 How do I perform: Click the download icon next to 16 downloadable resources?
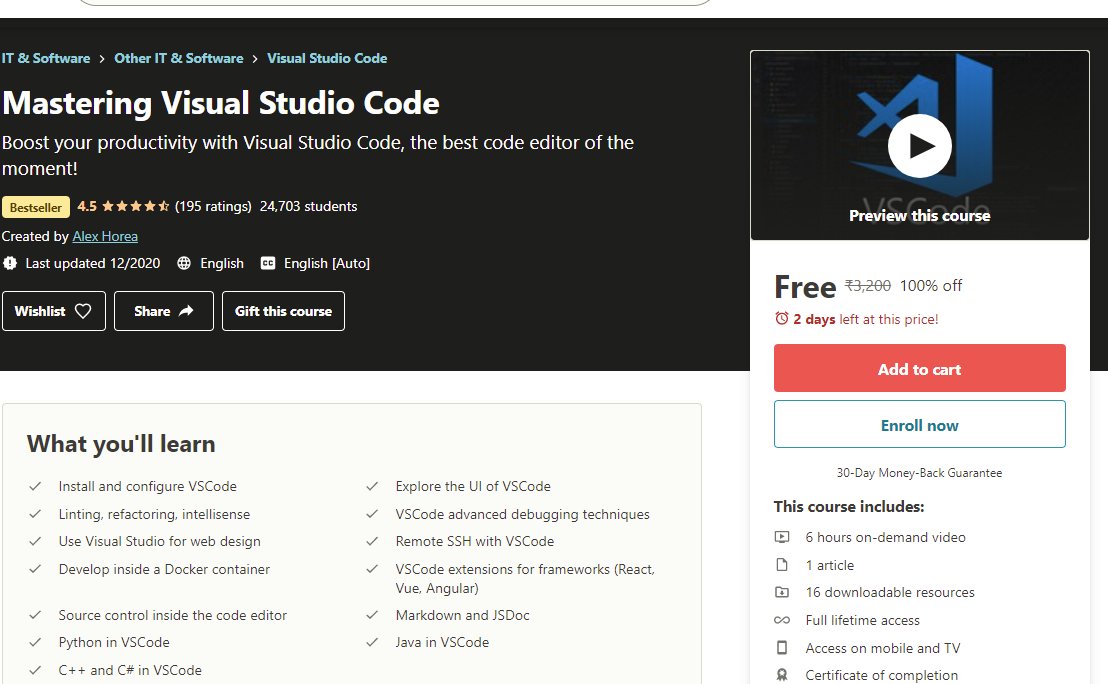[x=782, y=592]
